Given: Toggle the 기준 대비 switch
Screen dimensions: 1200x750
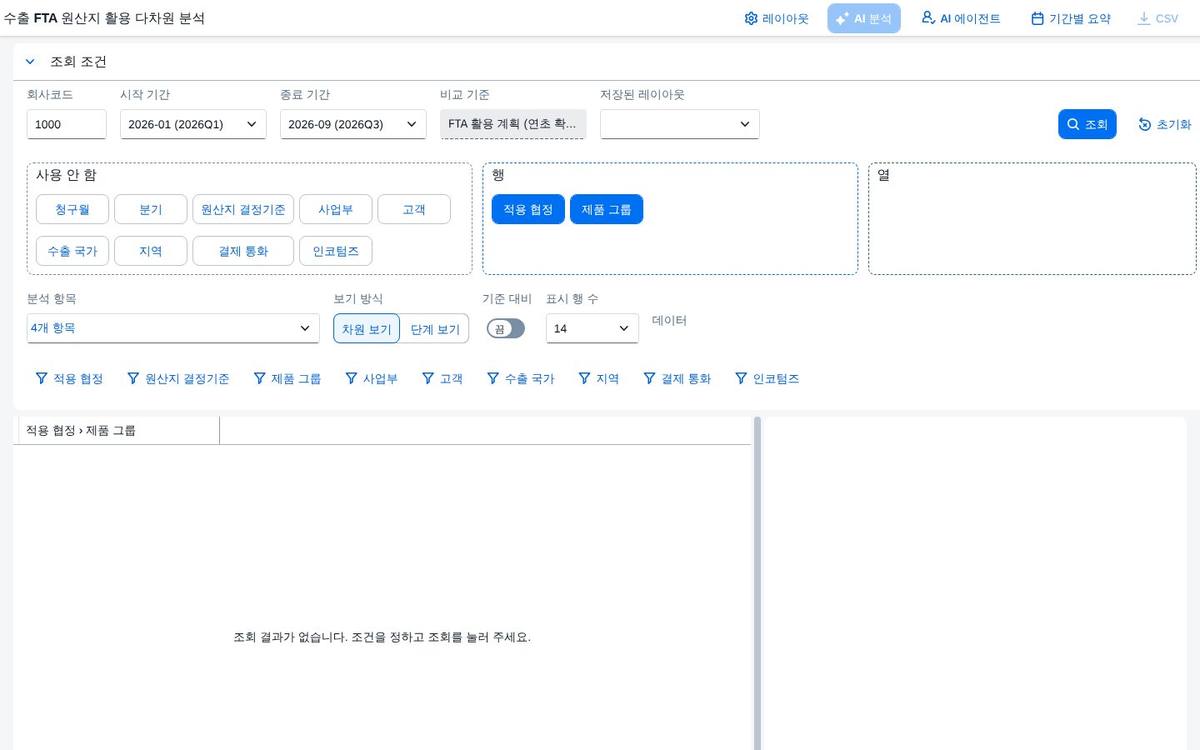Looking at the screenshot, I should pyautogui.click(x=505, y=328).
